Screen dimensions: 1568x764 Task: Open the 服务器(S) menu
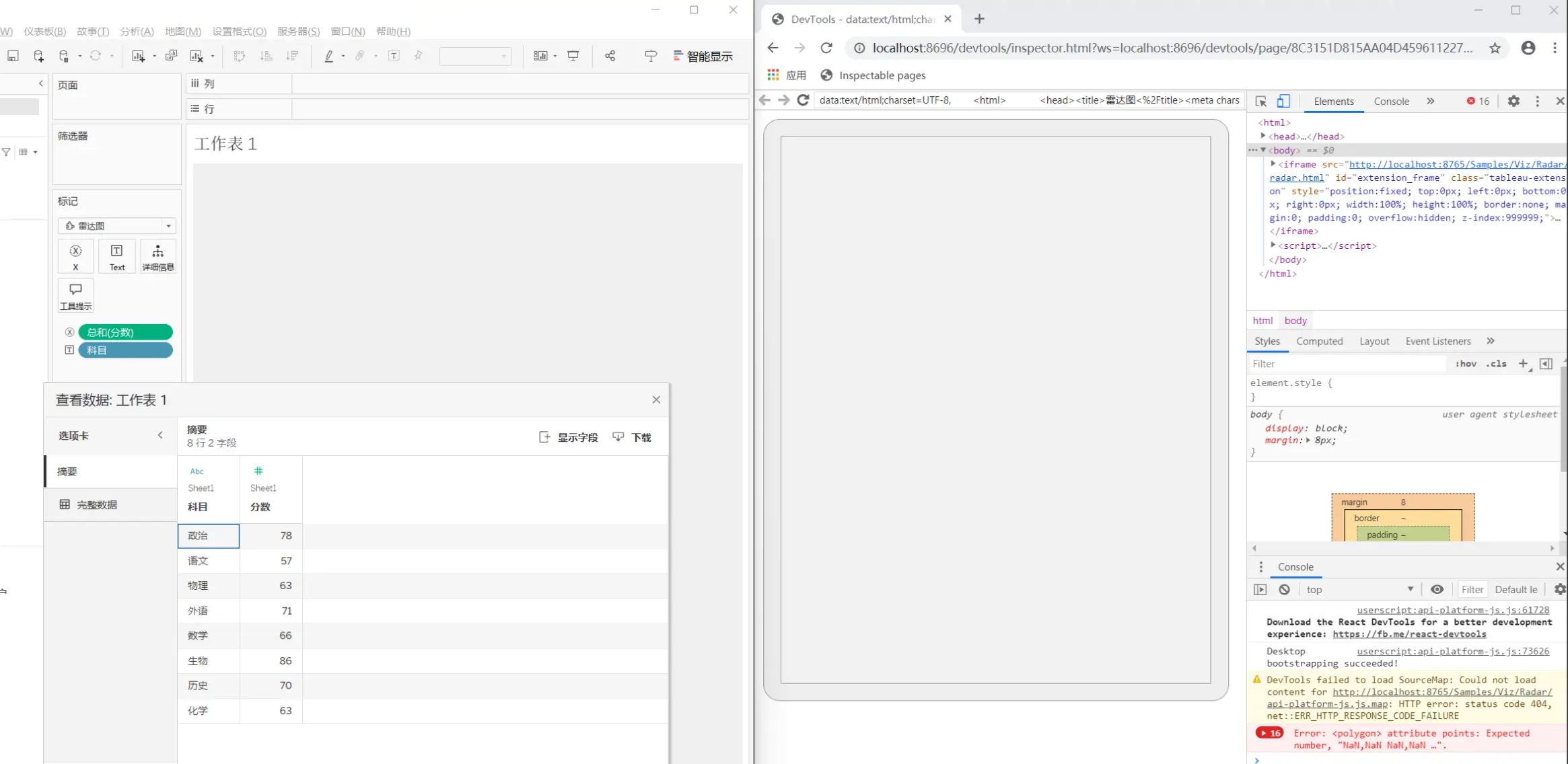299,32
